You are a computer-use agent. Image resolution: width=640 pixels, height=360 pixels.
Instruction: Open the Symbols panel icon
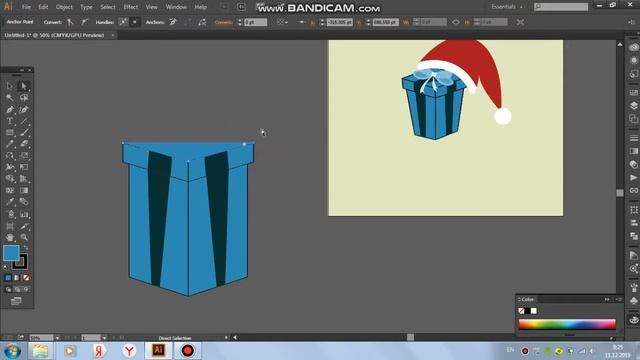tap(633, 301)
